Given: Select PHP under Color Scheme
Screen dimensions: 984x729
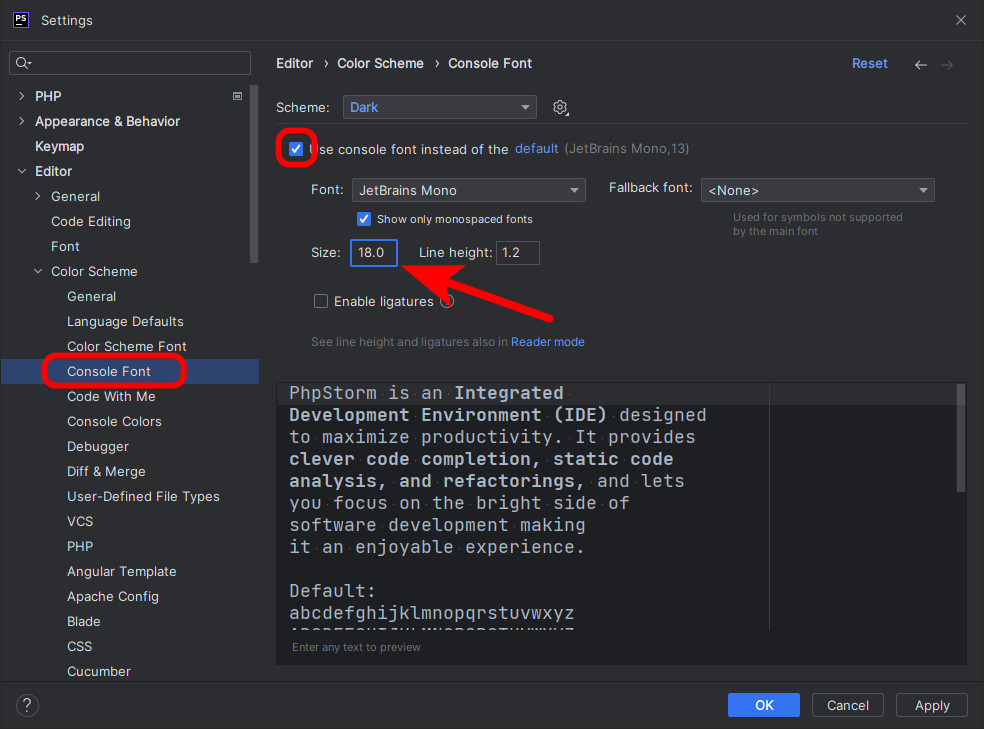Looking at the screenshot, I should (80, 546).
